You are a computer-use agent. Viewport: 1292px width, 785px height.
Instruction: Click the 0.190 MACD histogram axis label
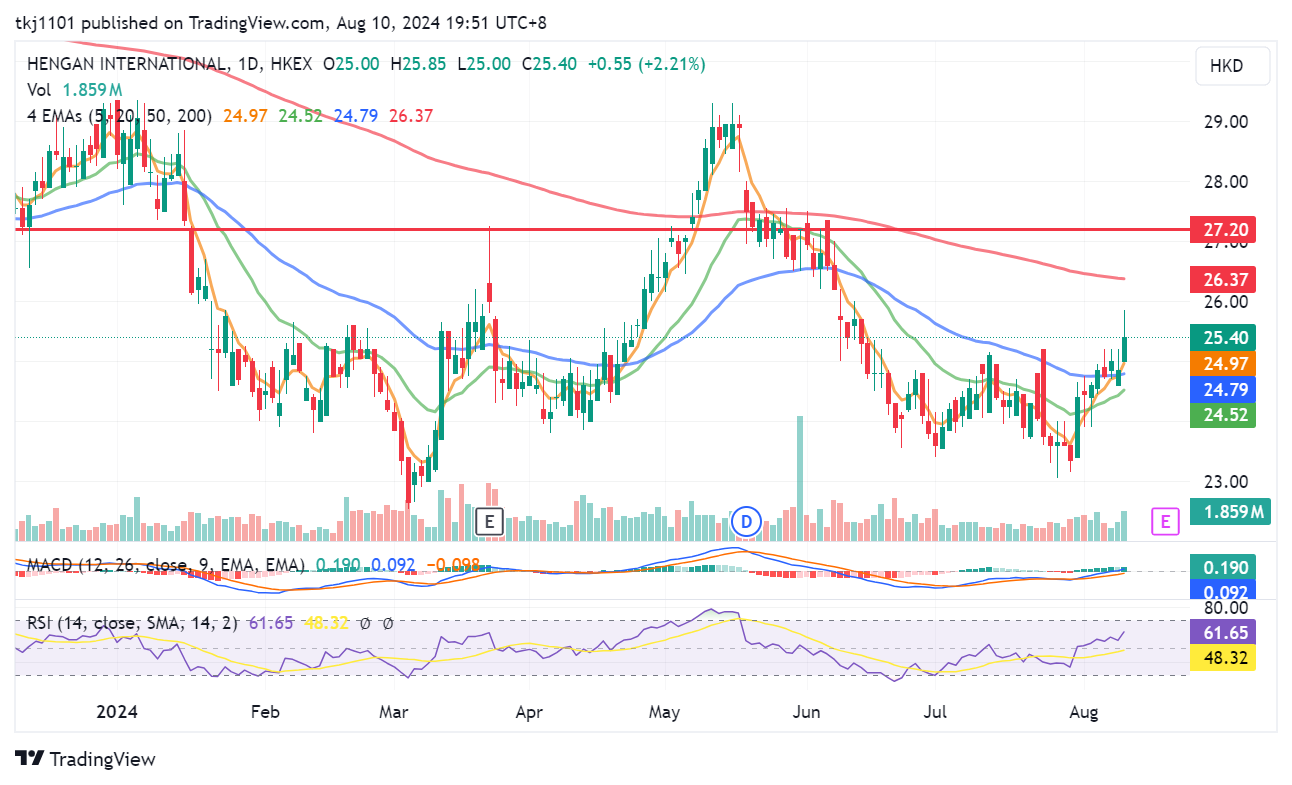[1223, 567]
